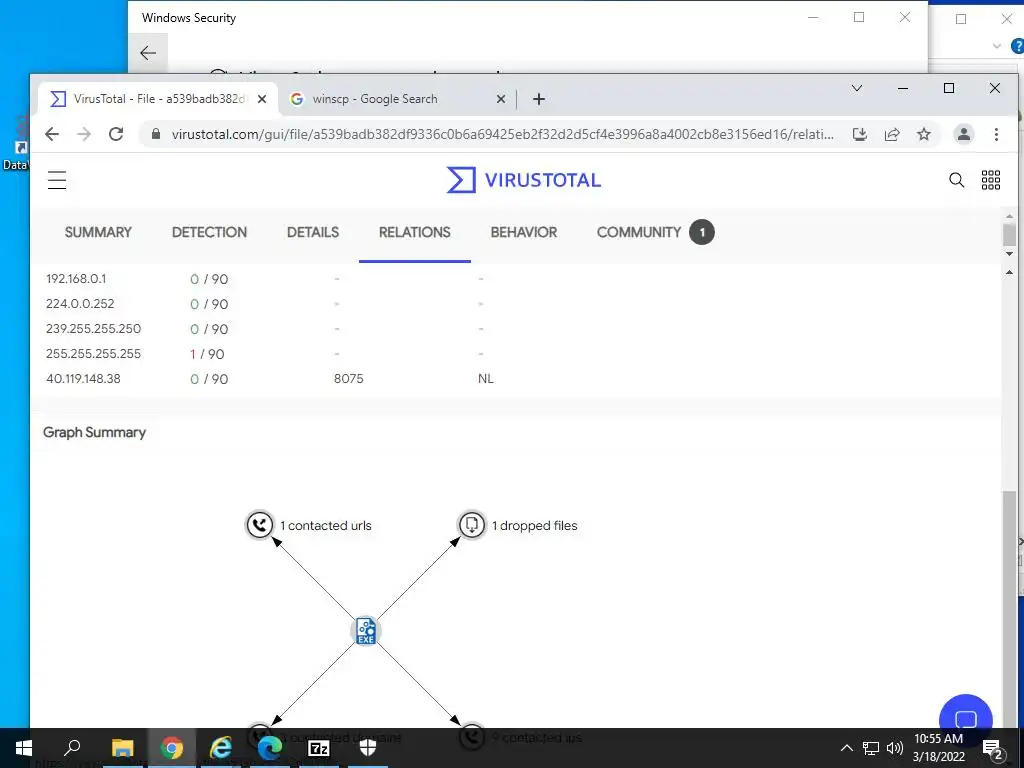
Task: Open the VirusTotal apps grid icon
Action: [991, 180]
